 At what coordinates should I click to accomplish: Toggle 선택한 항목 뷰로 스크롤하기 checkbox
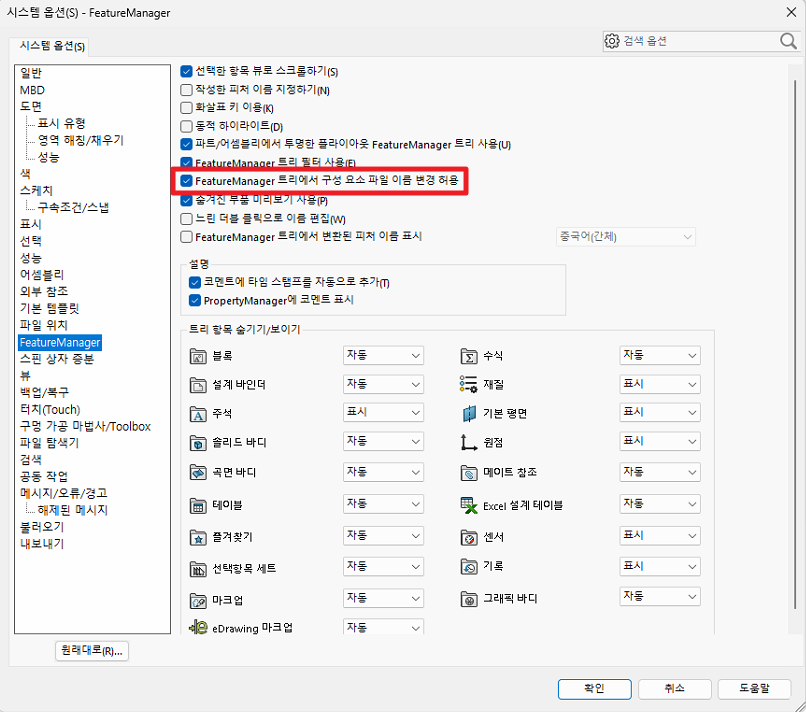coord(186,71)
